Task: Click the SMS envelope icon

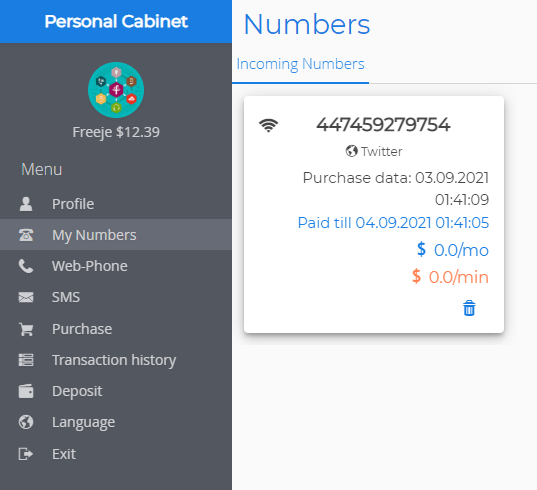Action: tap(26, 297)
